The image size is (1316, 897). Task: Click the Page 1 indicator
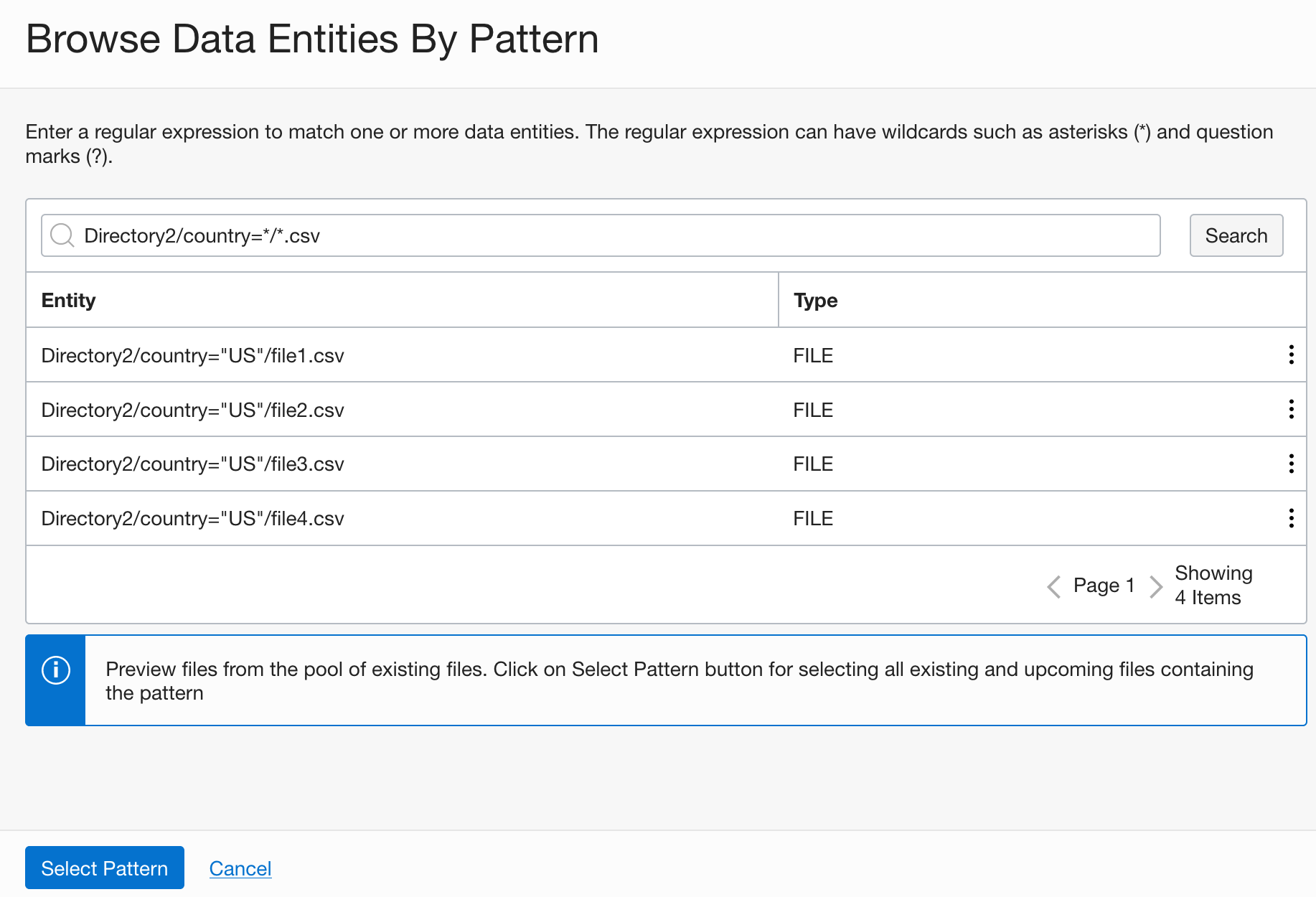pyautogui.click(x=1104, y=586)
